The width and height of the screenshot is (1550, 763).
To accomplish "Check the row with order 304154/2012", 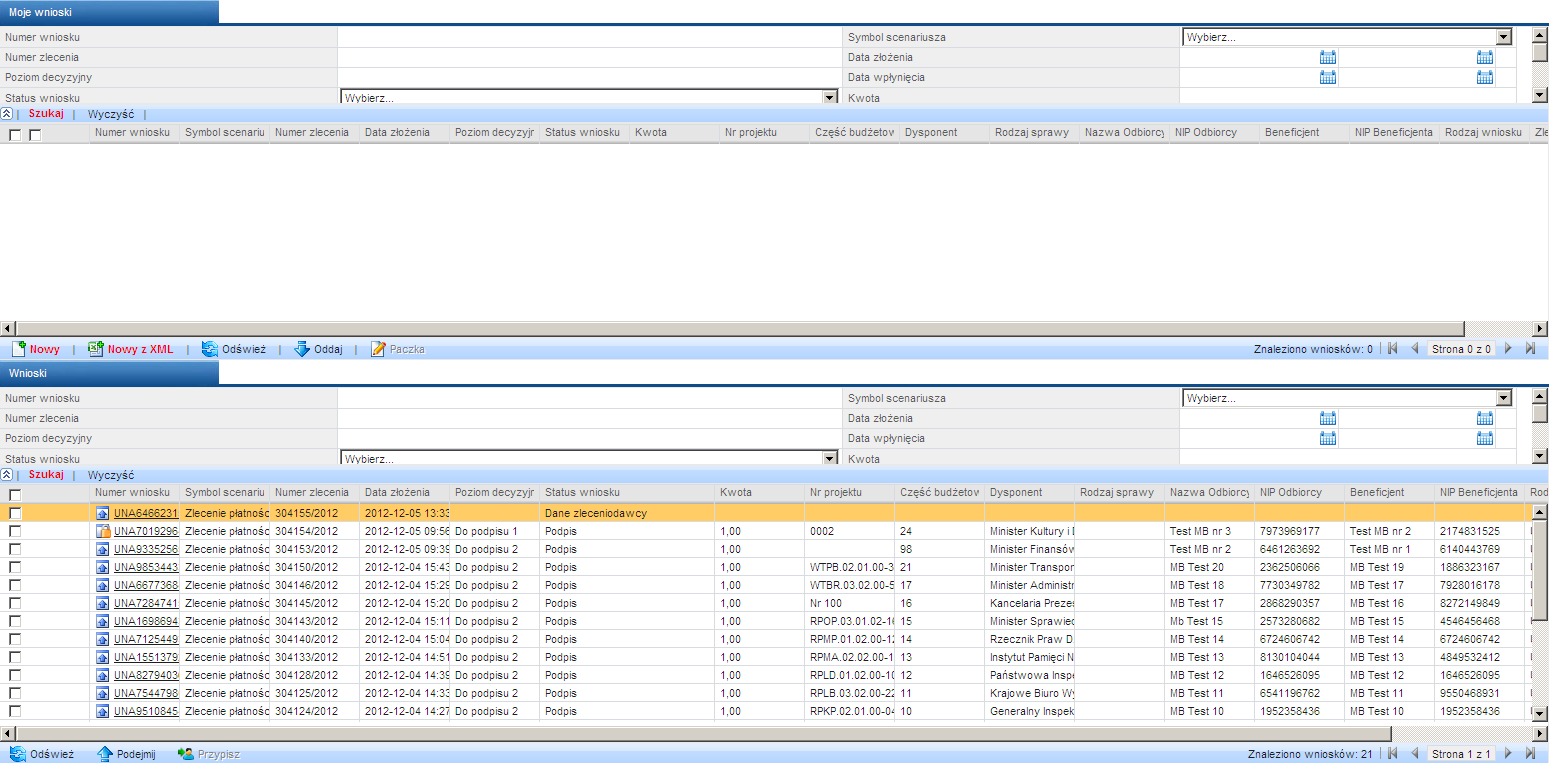I will (15, 531).
